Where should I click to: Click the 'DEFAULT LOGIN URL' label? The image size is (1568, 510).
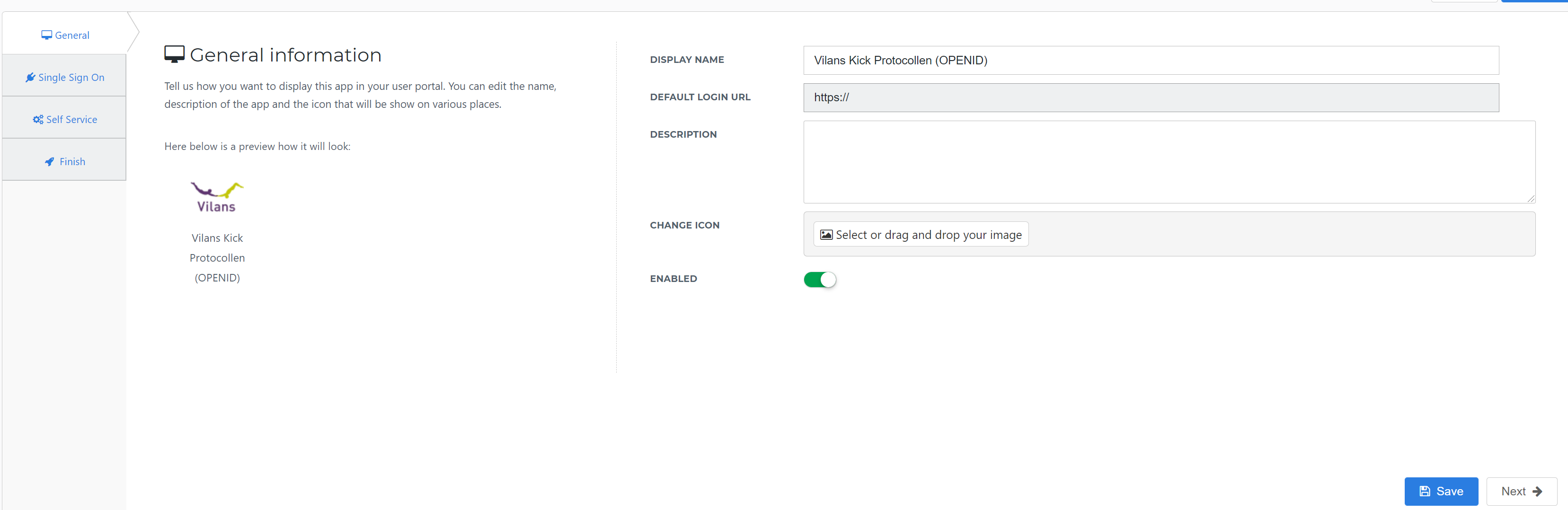coord(700,97)
